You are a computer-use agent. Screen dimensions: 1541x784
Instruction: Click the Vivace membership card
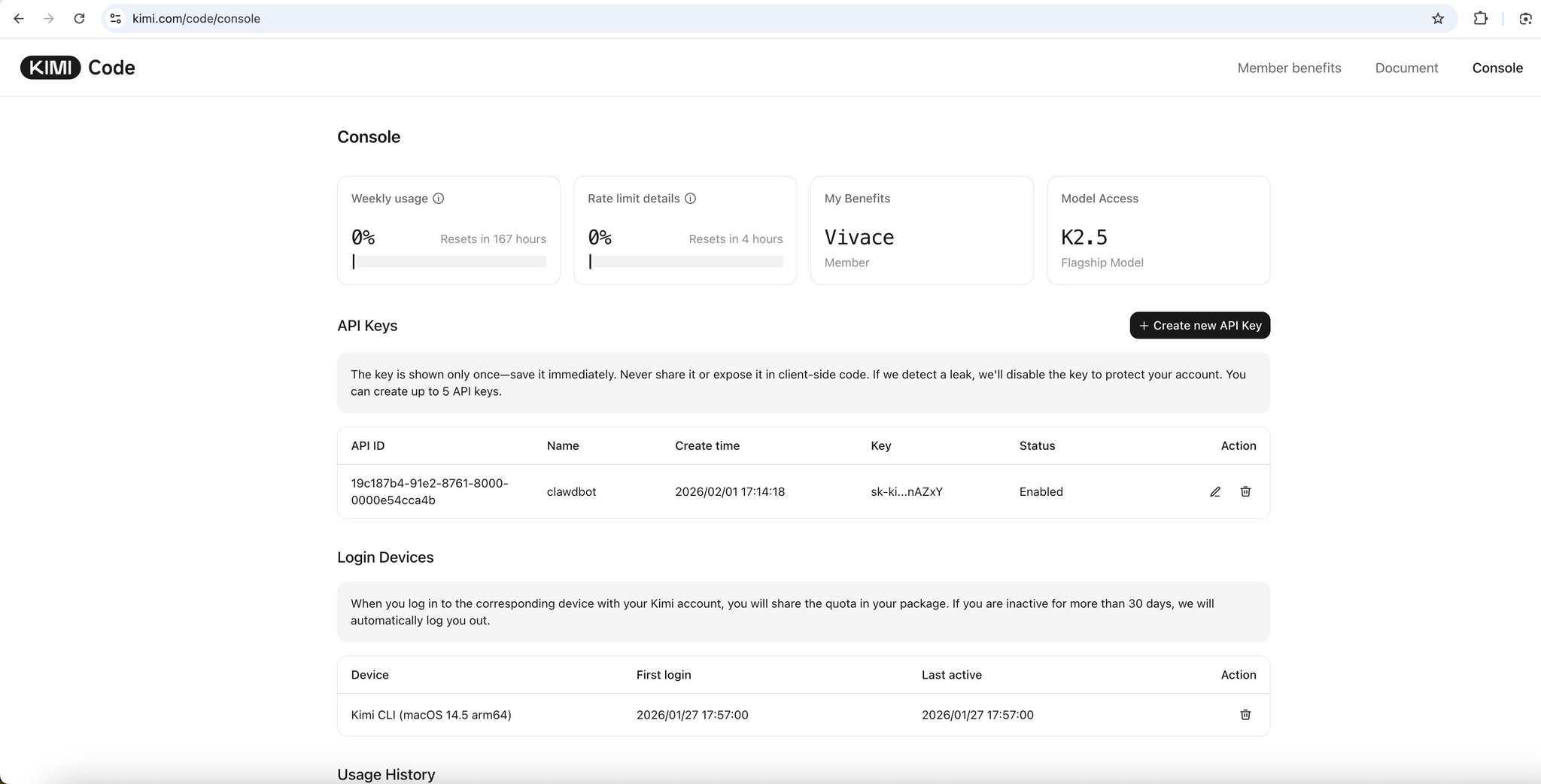coord(922,230)
